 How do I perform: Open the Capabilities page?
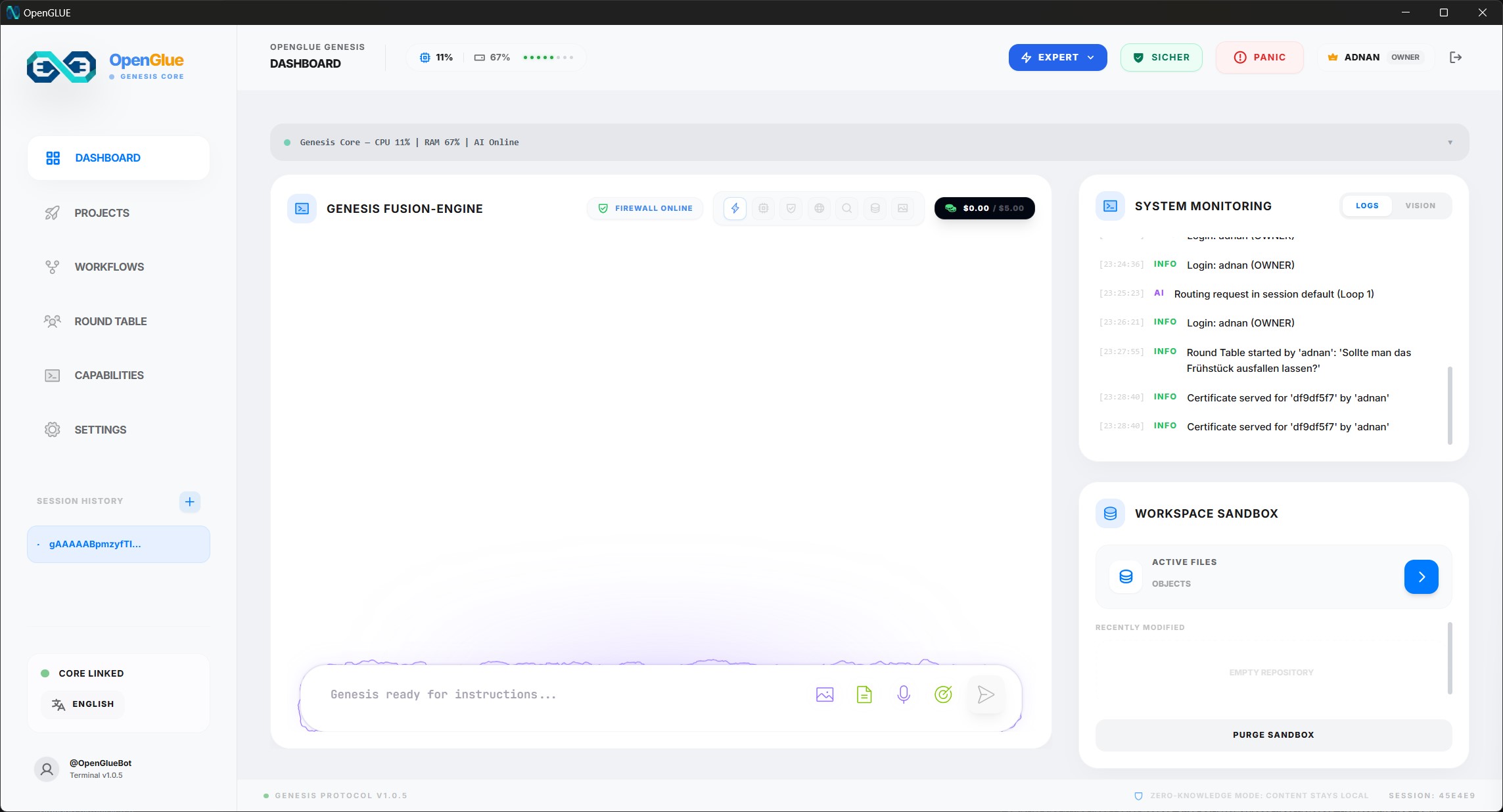pyautogui.click(x=118, y=375)
